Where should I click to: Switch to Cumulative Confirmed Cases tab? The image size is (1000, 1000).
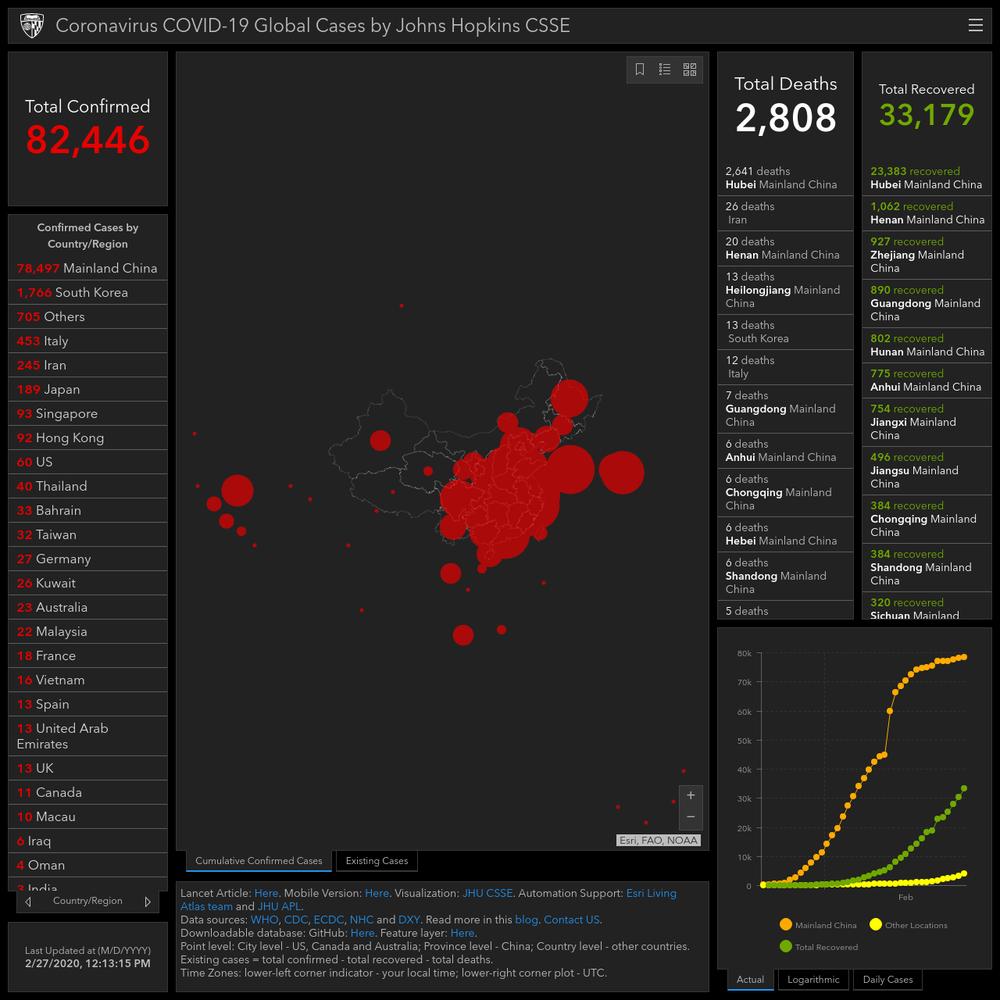click(258, 861)
